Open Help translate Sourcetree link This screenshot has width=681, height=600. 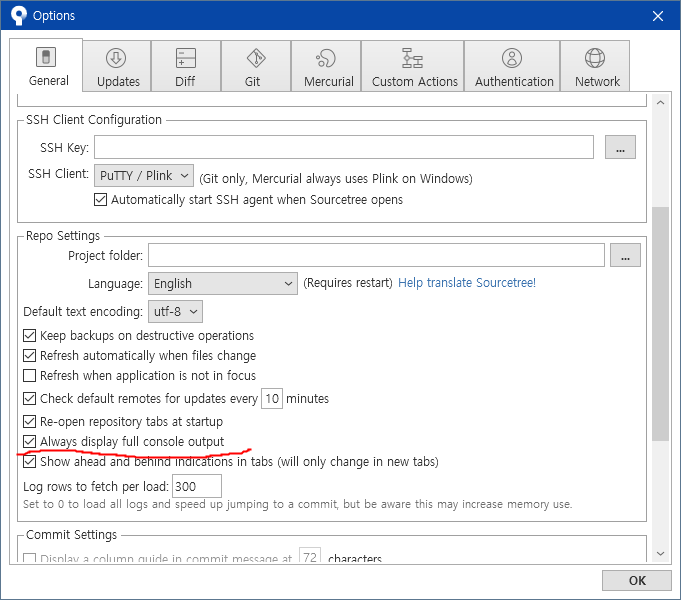click(x=467, y=283)
